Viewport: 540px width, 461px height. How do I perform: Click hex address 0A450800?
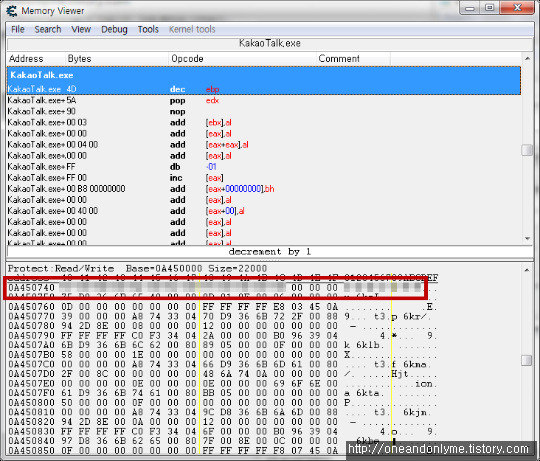click(x=31, y=402)
